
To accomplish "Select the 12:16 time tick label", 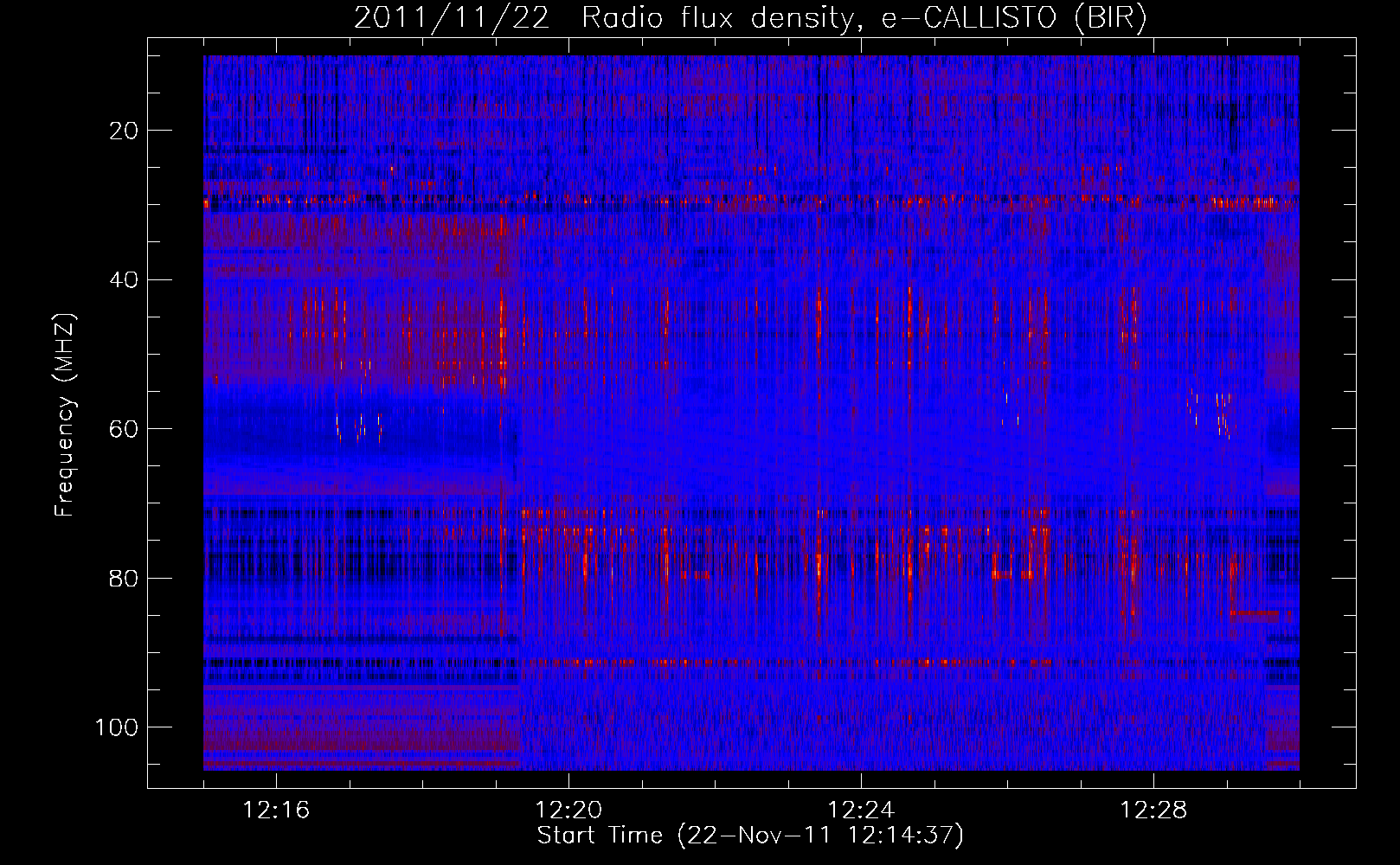I will pos(276,811).
